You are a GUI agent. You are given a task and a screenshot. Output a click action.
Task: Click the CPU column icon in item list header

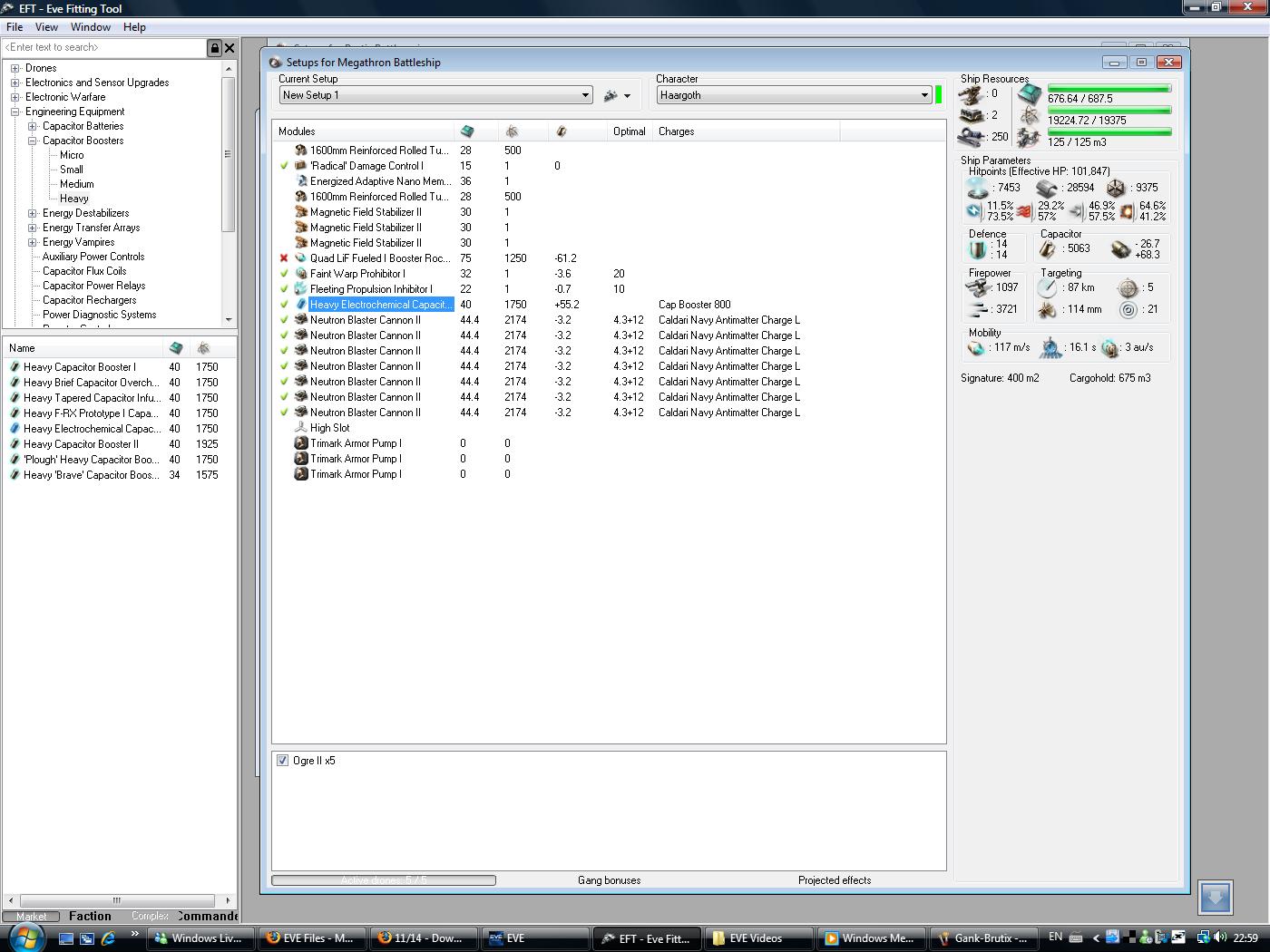tap(176, 348)
